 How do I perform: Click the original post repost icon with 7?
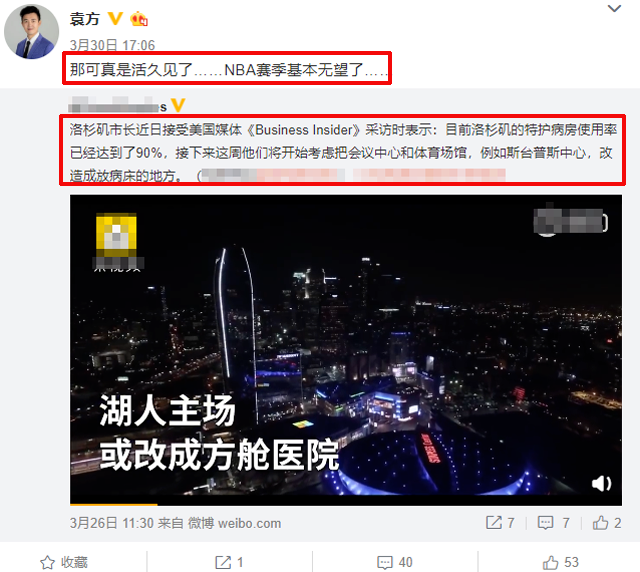point(500,523)
